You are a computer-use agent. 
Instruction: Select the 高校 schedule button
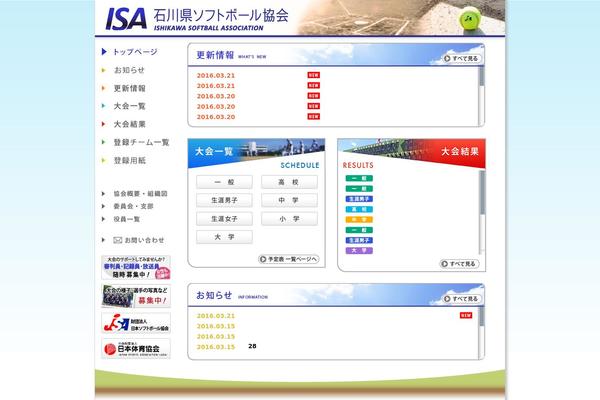(289, 182)
